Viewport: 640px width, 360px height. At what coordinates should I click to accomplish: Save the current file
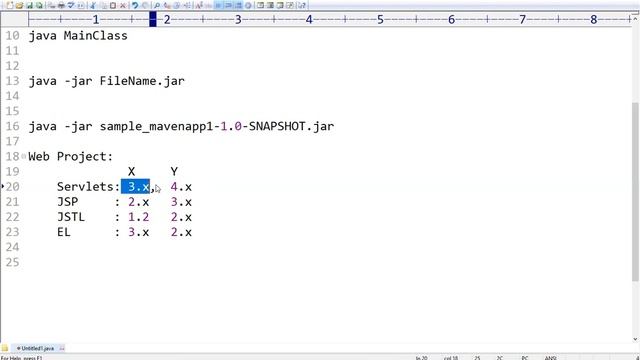click(29, 5)
